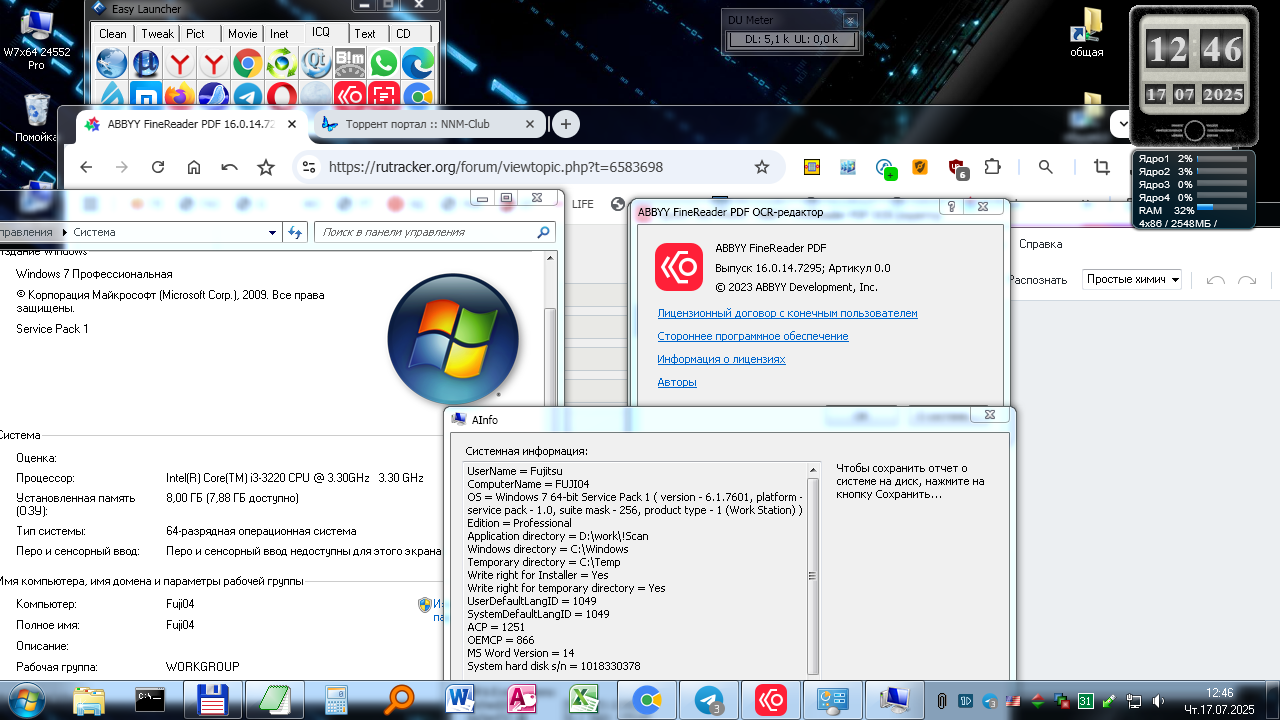Go to browser home page
The width and height of the screenshot is (1280, 720).
point(194,167)
